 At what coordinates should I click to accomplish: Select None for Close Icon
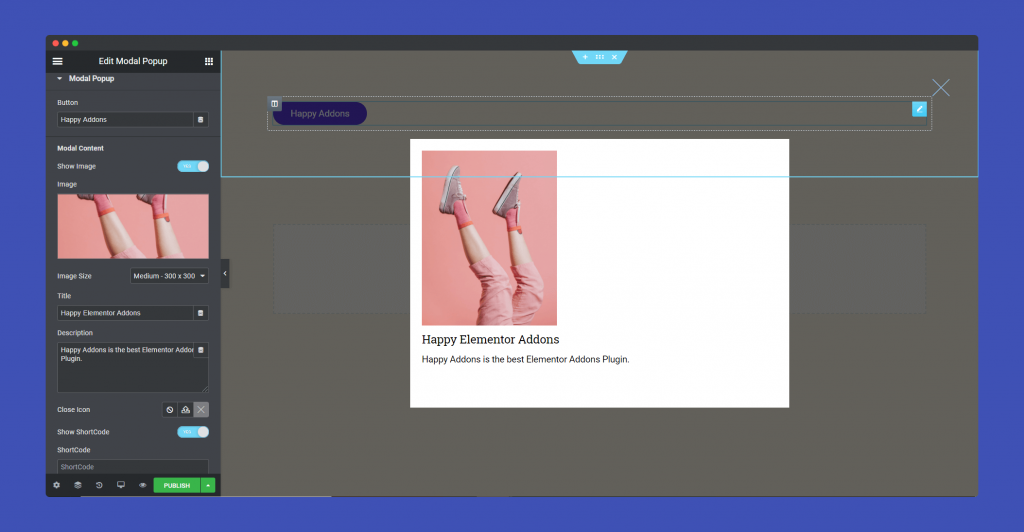[x=170, y=410]
